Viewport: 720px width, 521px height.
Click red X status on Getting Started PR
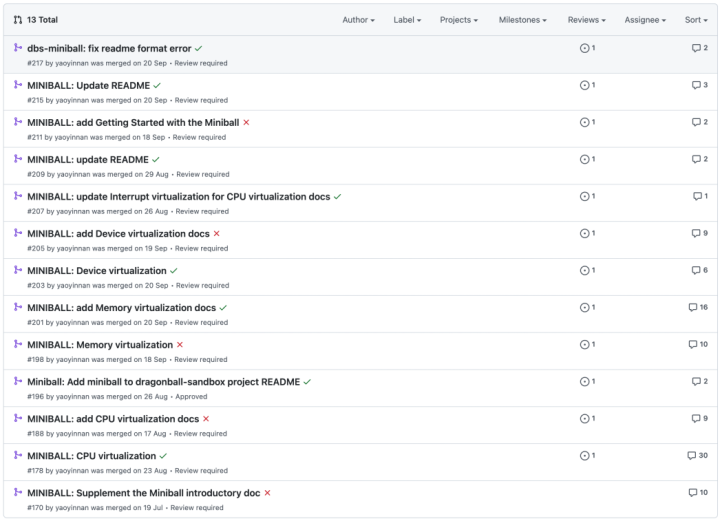tap(246, 122)
